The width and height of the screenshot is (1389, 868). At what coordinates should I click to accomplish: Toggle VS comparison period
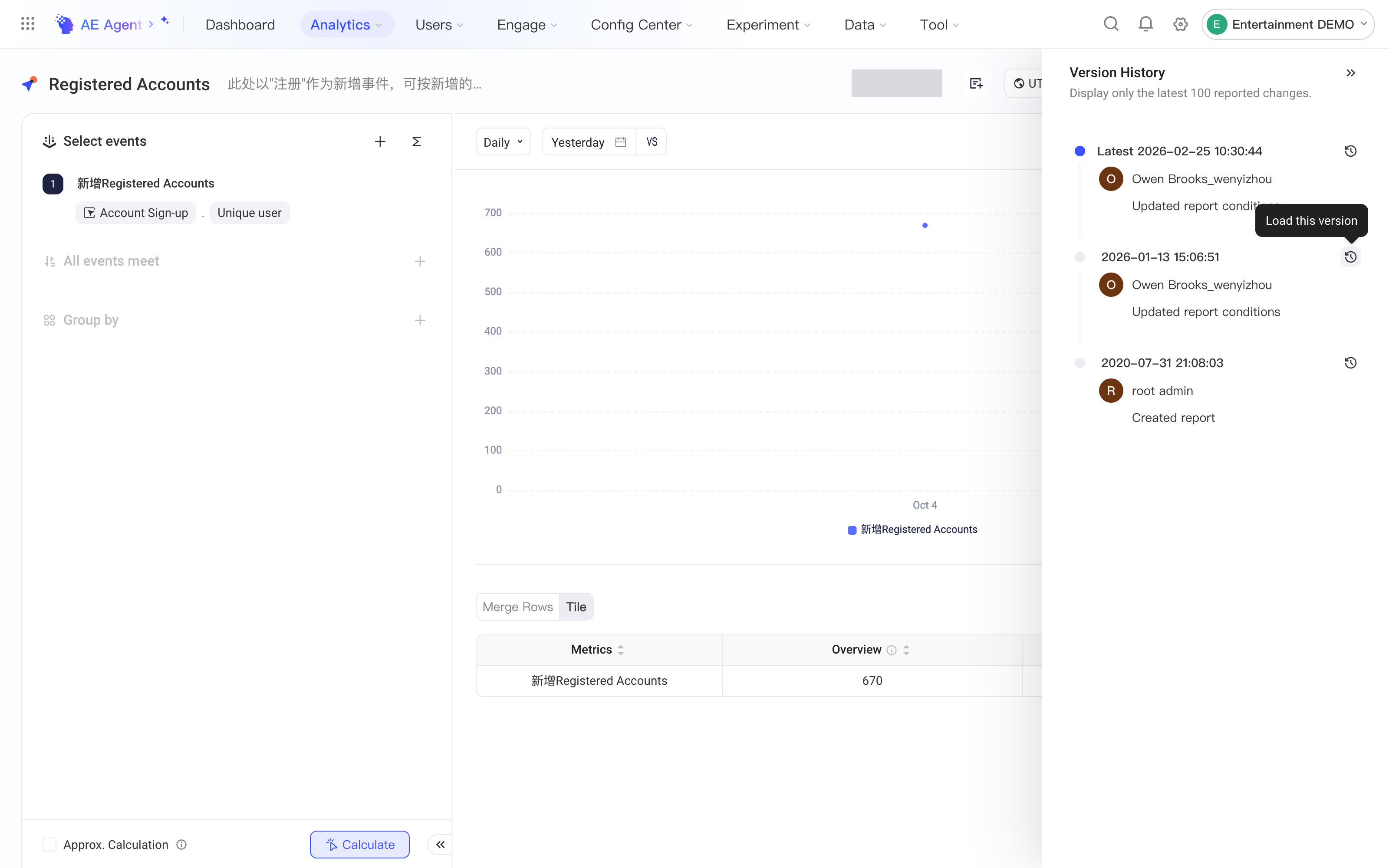click(x=652, y=142)
